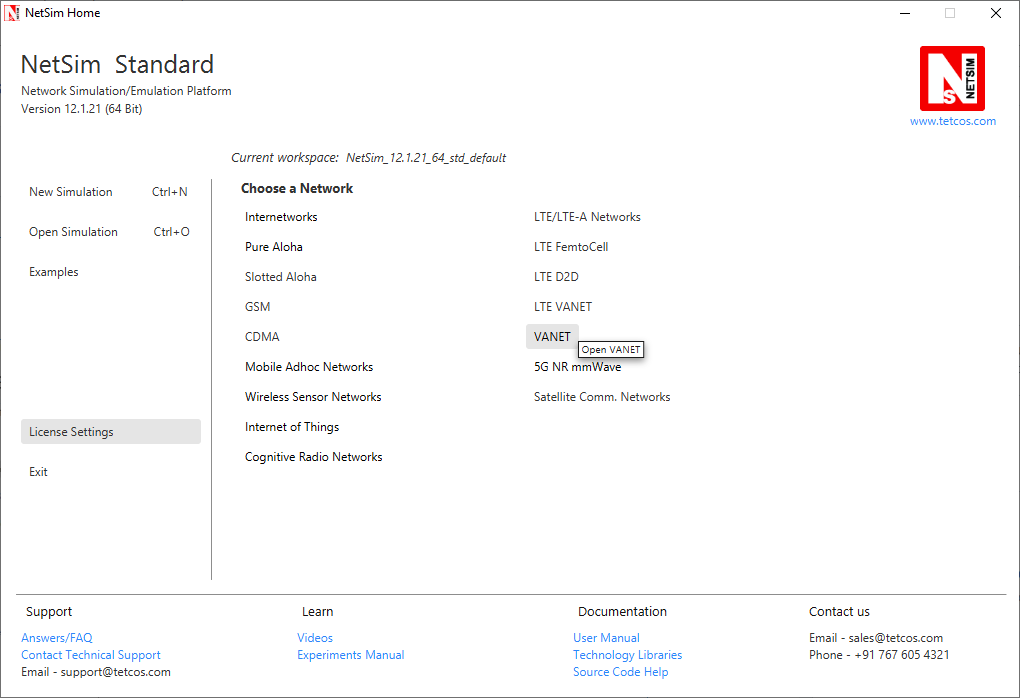This screenshot has width=1020, height=698.
Task: Select Pure Aloha network
Action: (274, 247)
